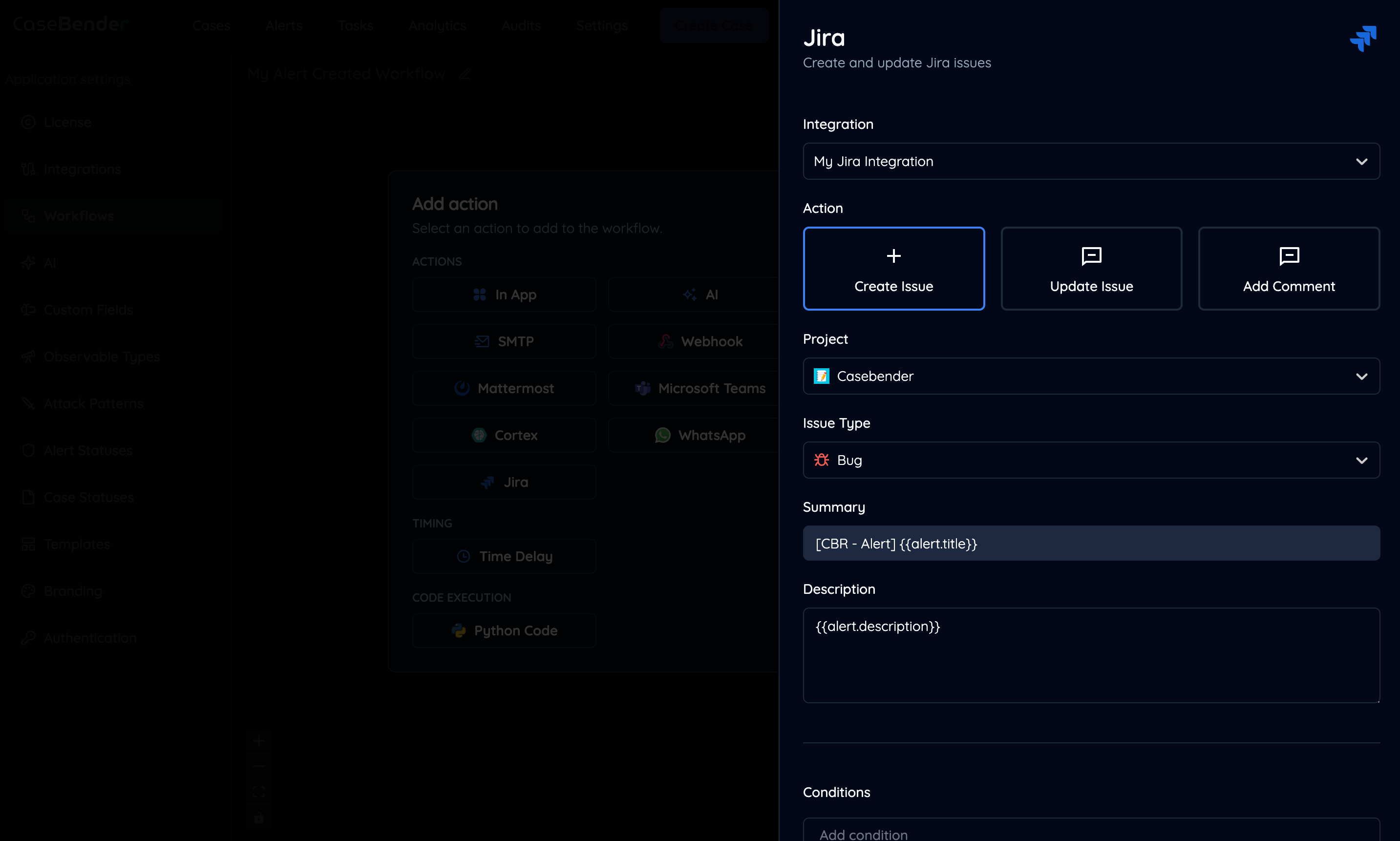Open the My Jira Integration dropdown

click(1090, 162)
